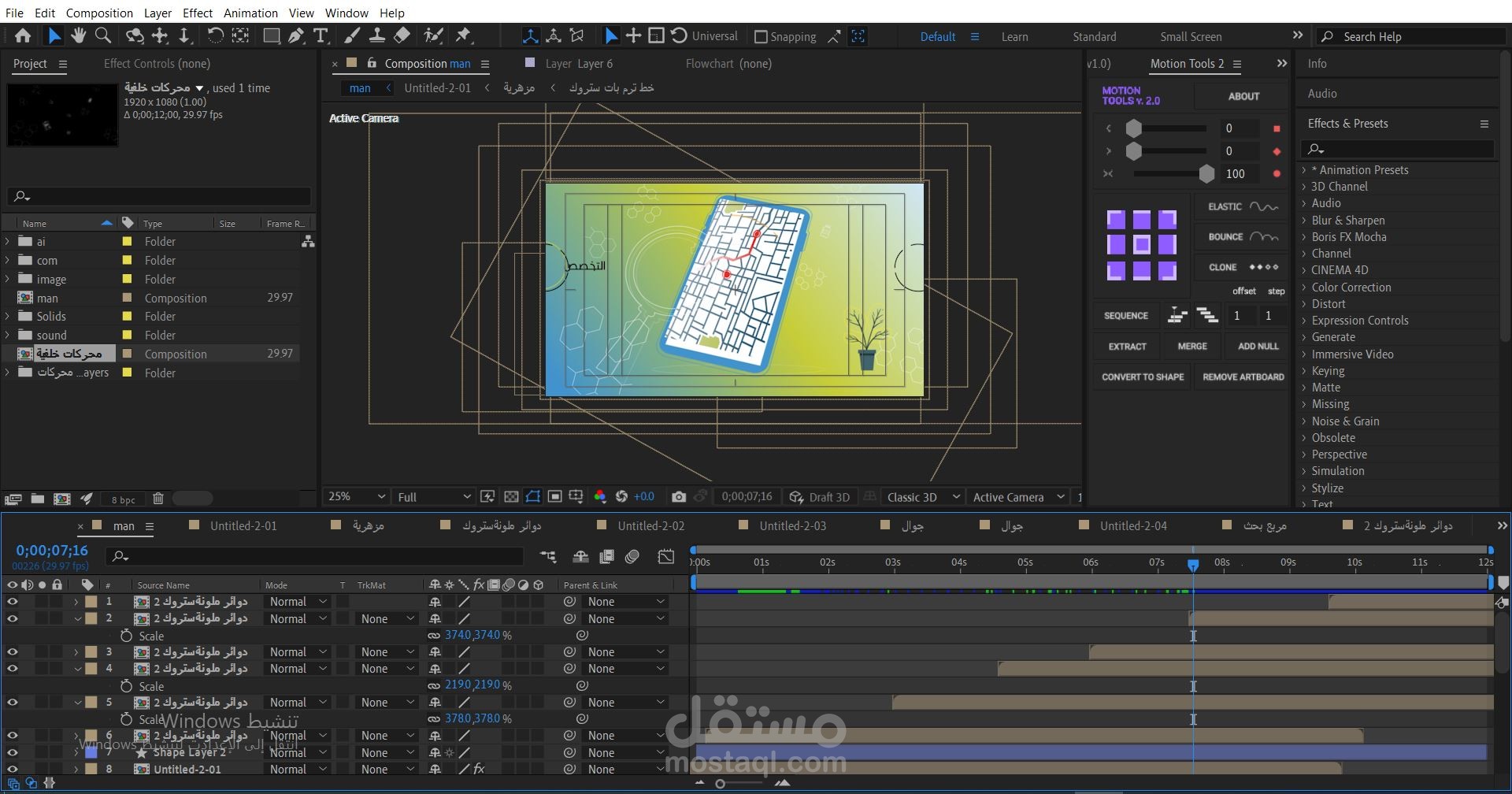Click the Scale stopwatch under layer 2
The image size is (1512, 794).
126,636
